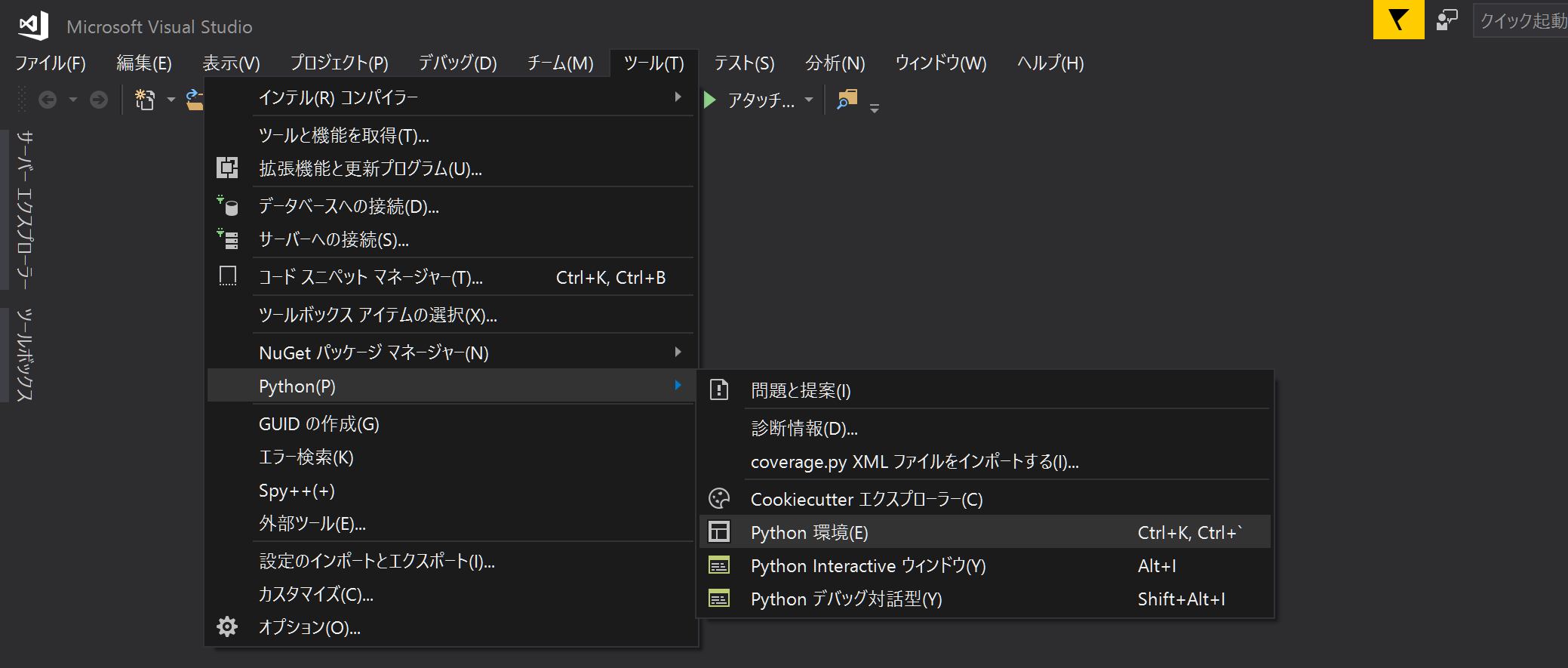Select Python Interactive ウィンドウ(Y)

coord(985,565)
